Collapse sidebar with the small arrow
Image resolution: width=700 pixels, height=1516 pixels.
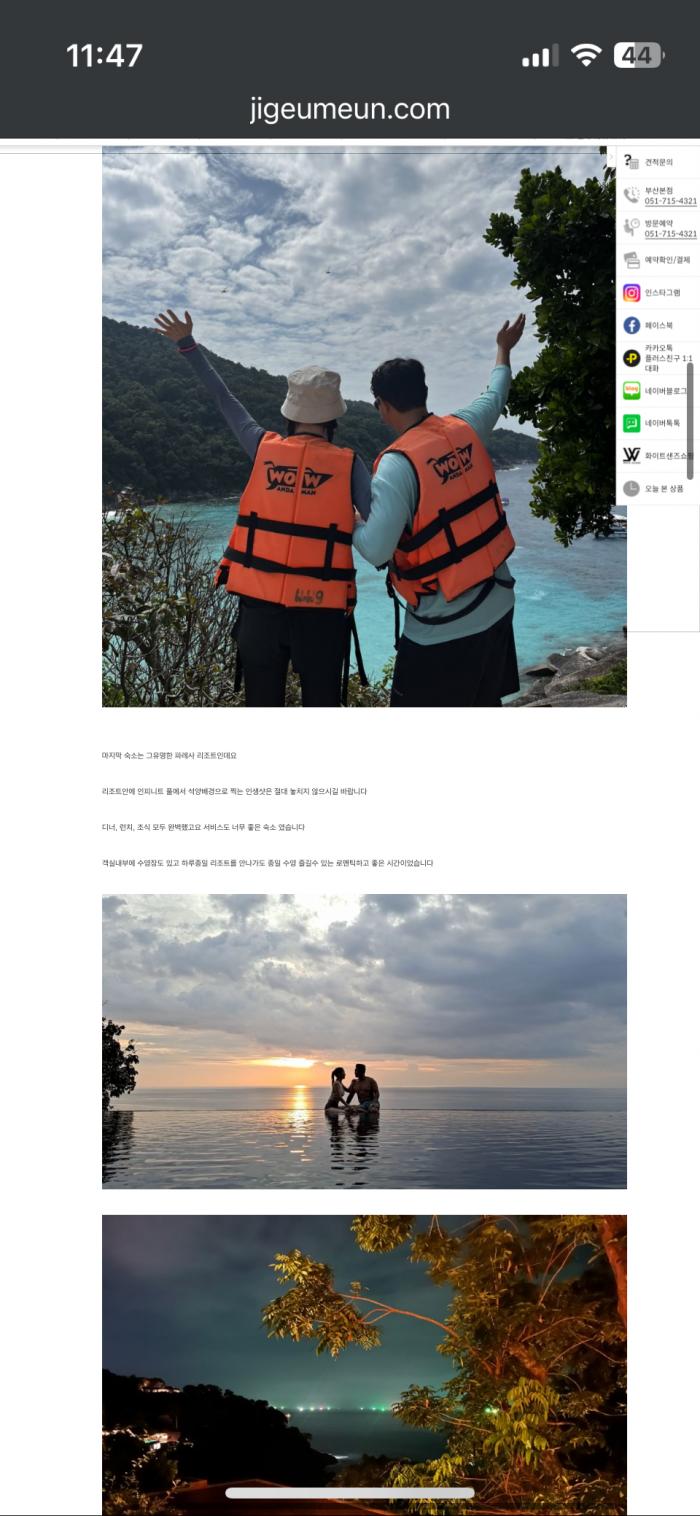[x=611, y=158]
